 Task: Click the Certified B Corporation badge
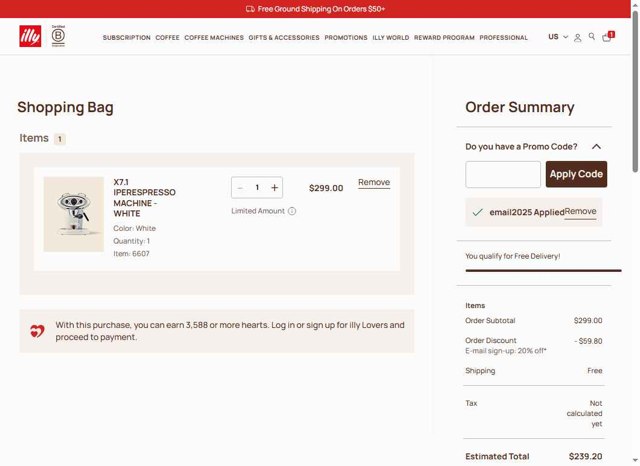coord(58,36)
